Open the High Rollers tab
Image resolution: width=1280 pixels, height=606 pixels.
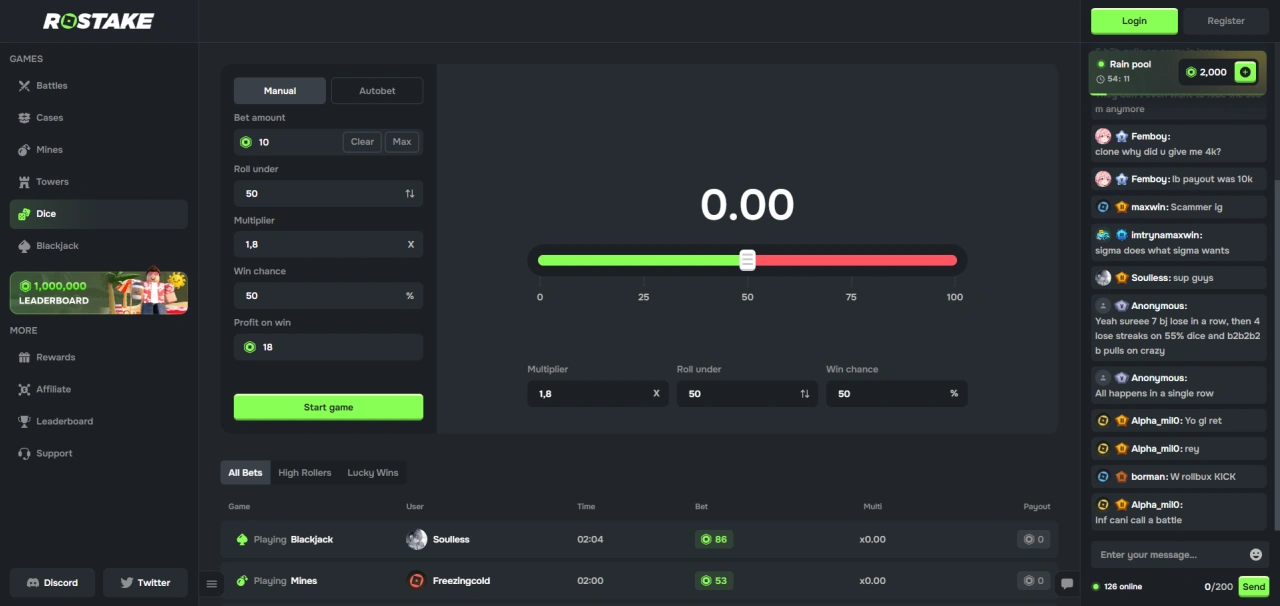[305, 473]
